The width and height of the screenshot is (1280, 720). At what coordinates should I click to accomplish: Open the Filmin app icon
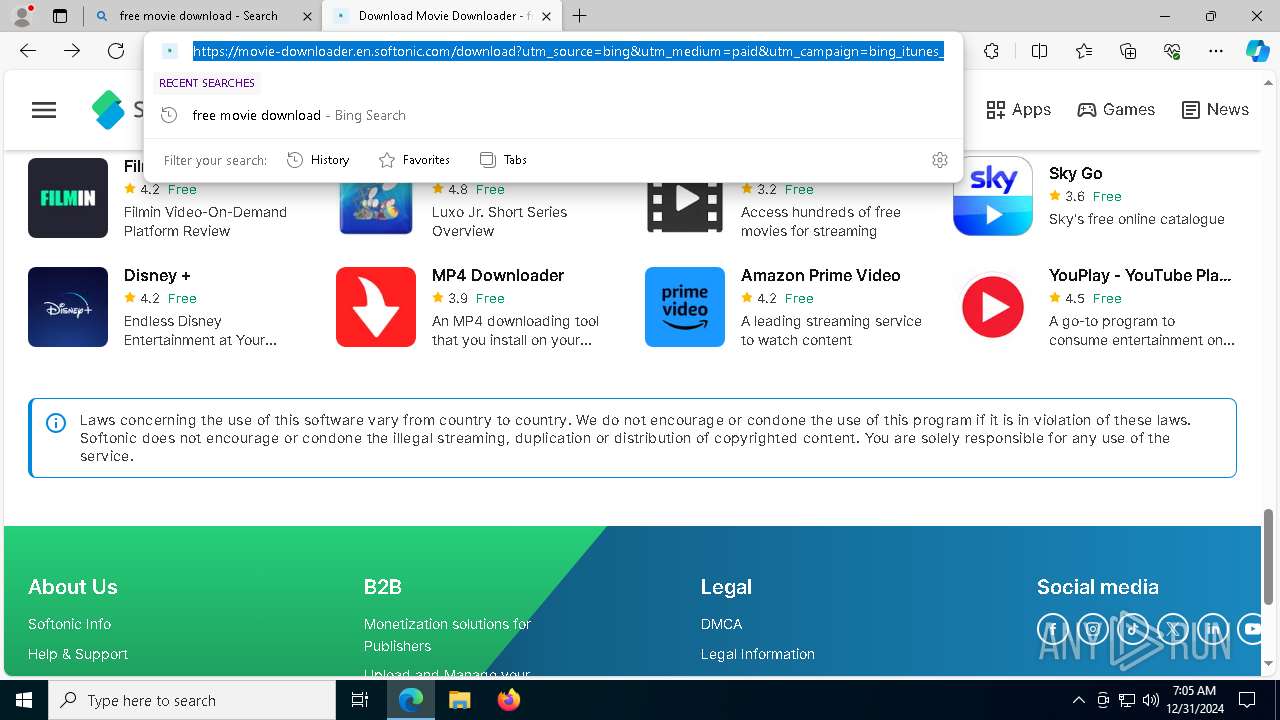point(68,198)
